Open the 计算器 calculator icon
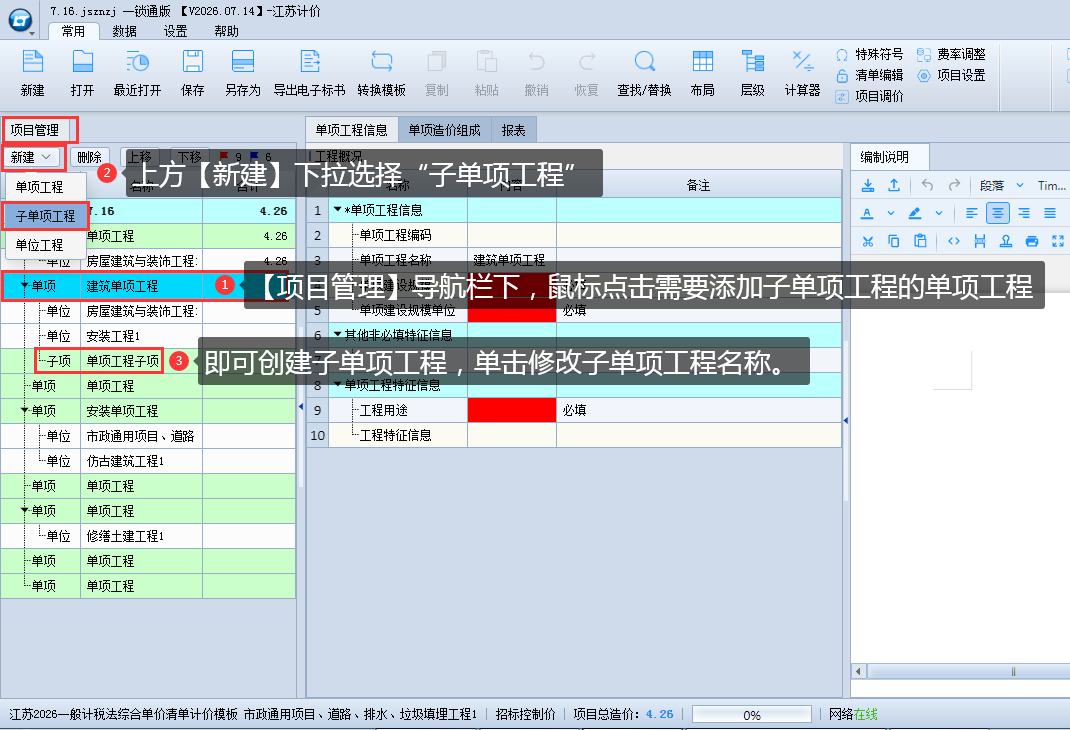The width and height of the screenshot is (1070, 730). pyautogui.click(x=802, y=62)
